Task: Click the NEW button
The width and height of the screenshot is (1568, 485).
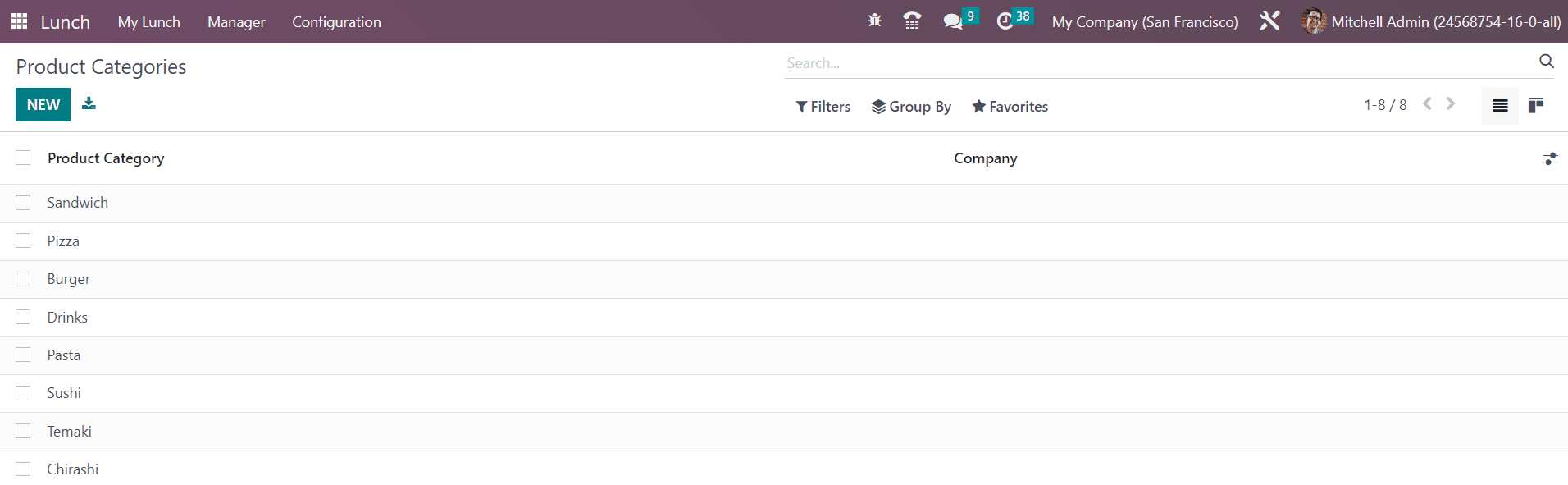Action: [x=43, y=105]
